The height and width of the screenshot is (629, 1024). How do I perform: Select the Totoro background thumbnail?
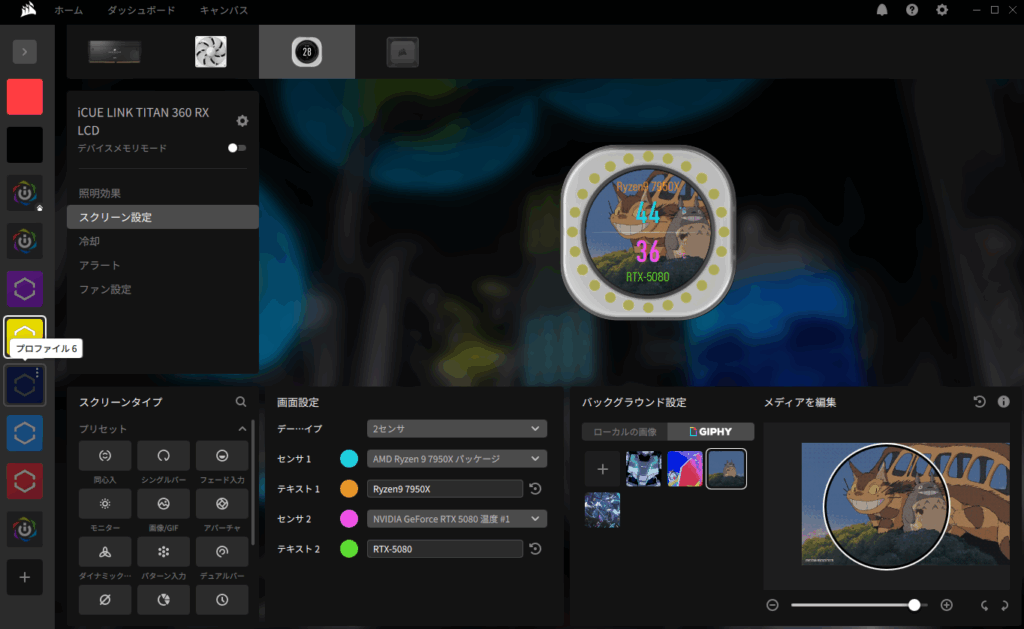[x=726, y=468]
